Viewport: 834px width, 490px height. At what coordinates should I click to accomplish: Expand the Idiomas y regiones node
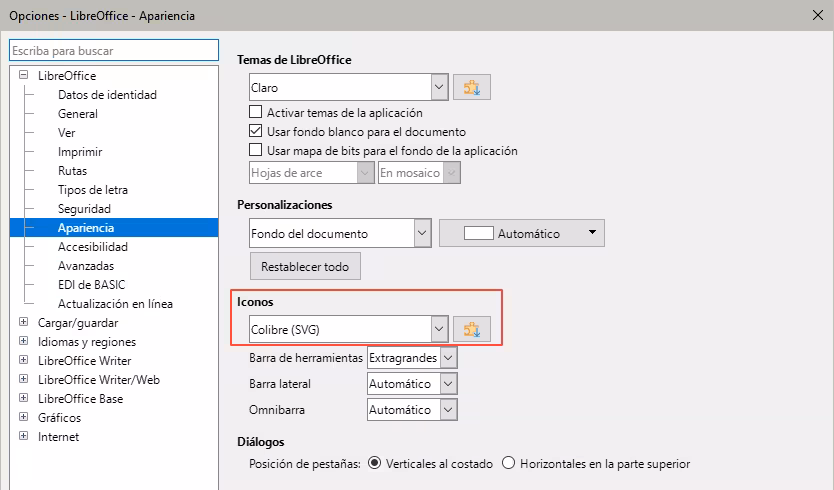coord(23,340)
